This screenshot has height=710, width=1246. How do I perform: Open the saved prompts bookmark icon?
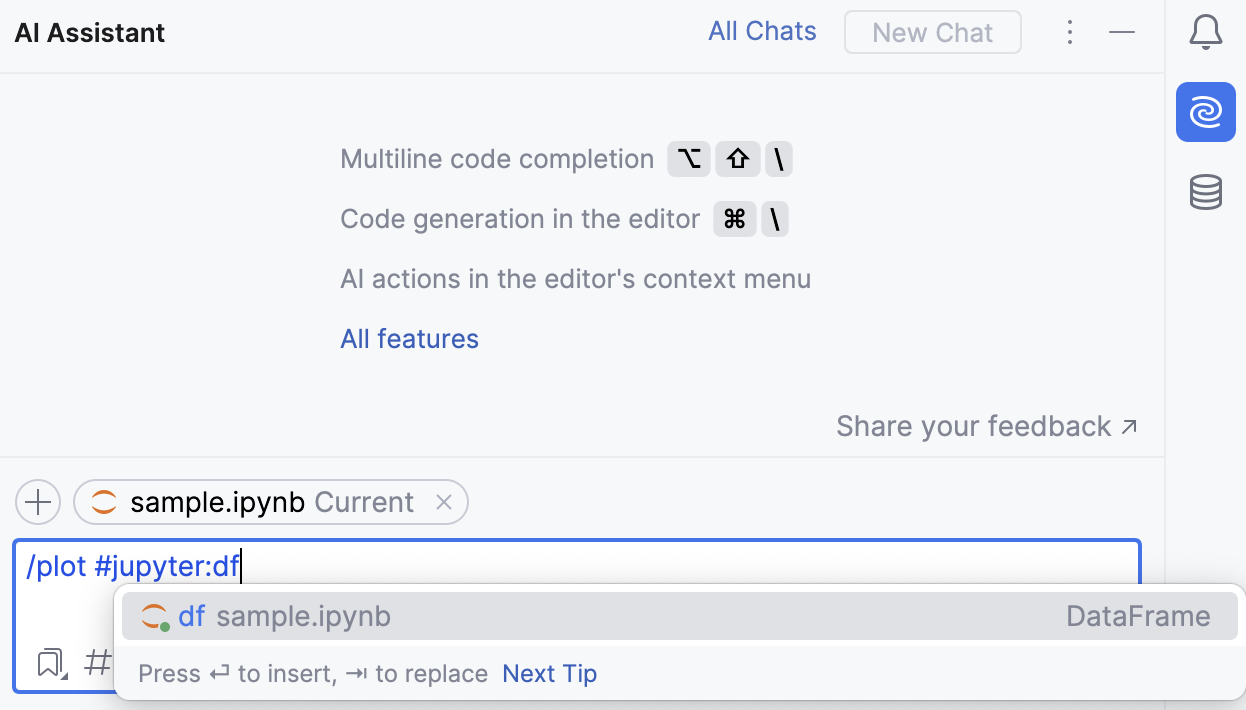50,663
